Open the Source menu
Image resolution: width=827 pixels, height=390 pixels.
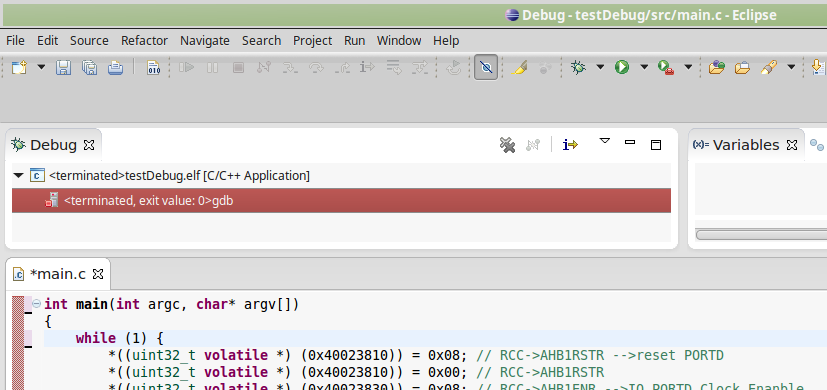click(89, 41)
